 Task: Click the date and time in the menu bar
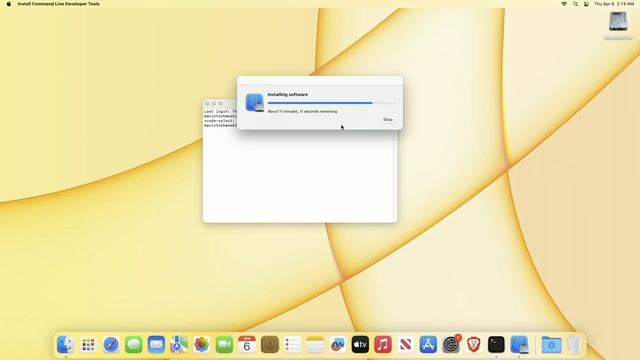[x=614, y=4]
